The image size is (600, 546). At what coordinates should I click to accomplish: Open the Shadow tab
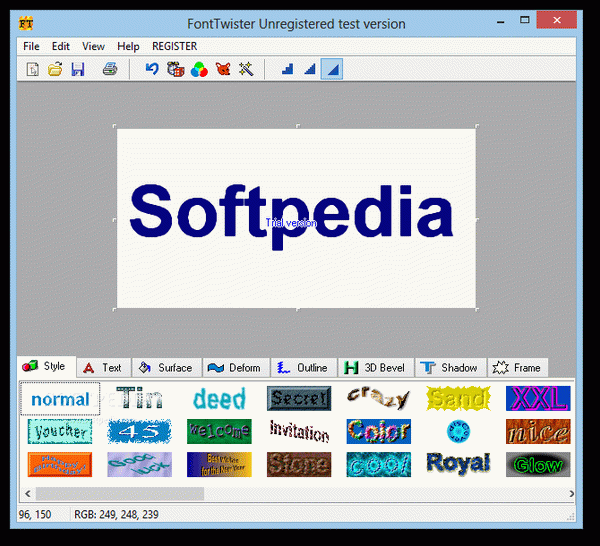450,368
